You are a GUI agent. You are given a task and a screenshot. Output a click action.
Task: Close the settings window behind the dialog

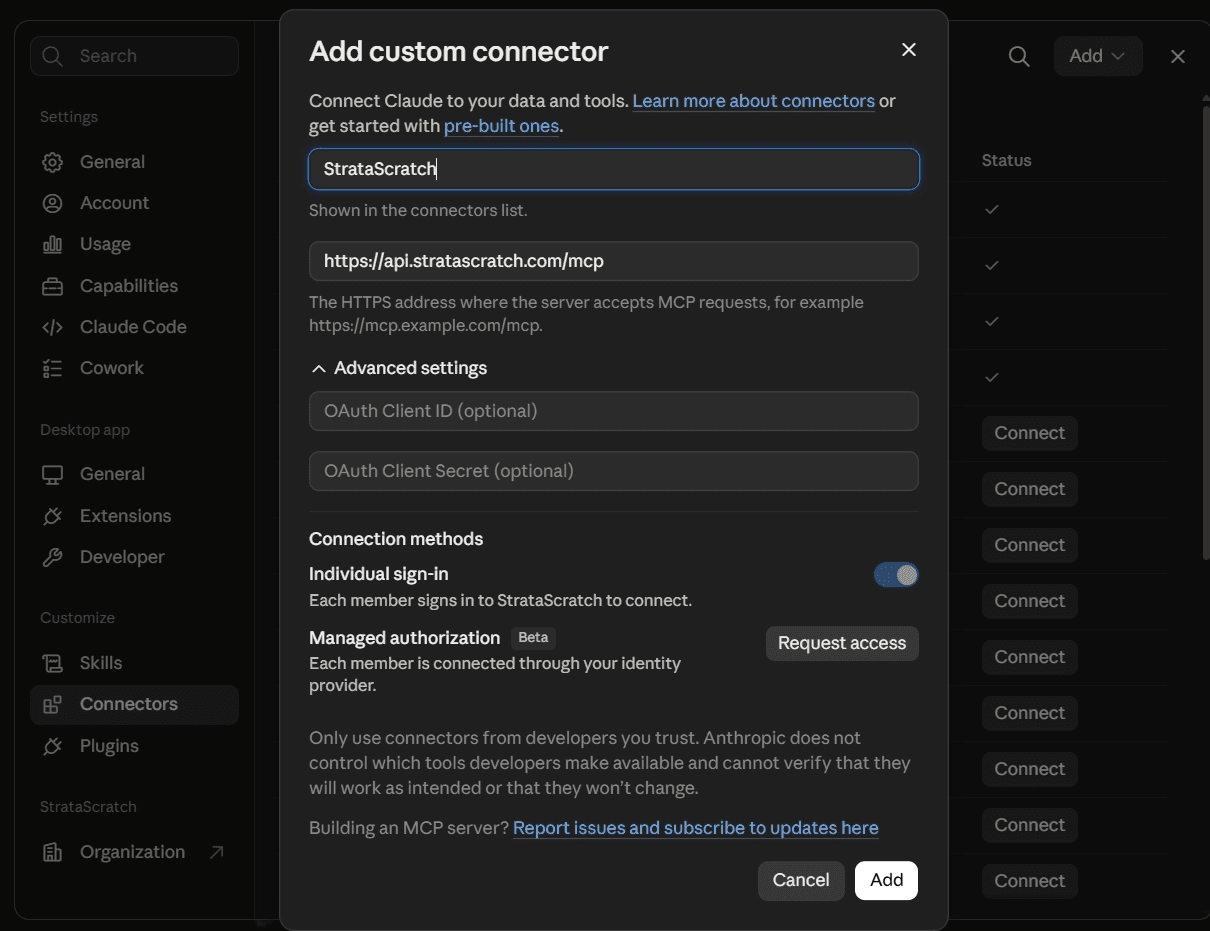tap(1178, 57)
